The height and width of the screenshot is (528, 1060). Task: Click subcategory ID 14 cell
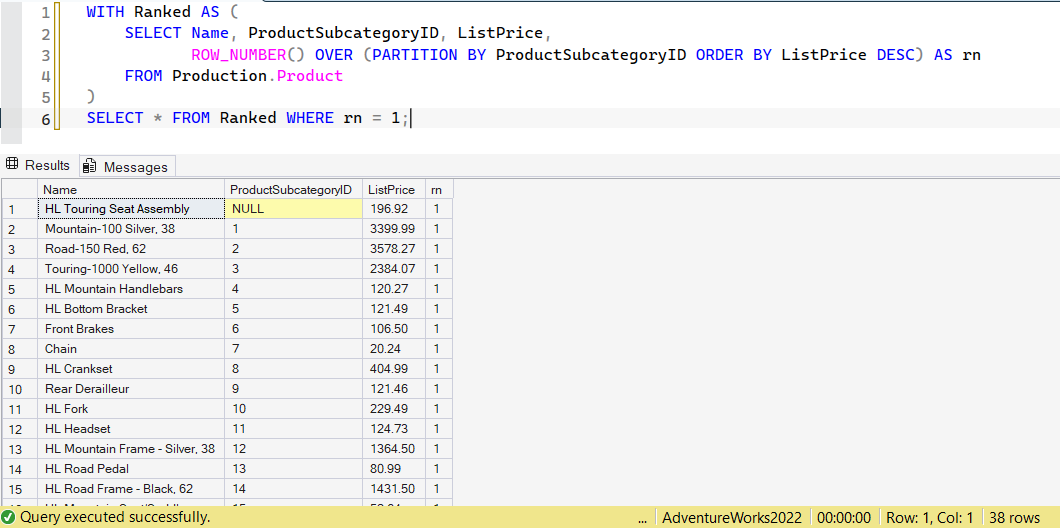click(293, 488)
